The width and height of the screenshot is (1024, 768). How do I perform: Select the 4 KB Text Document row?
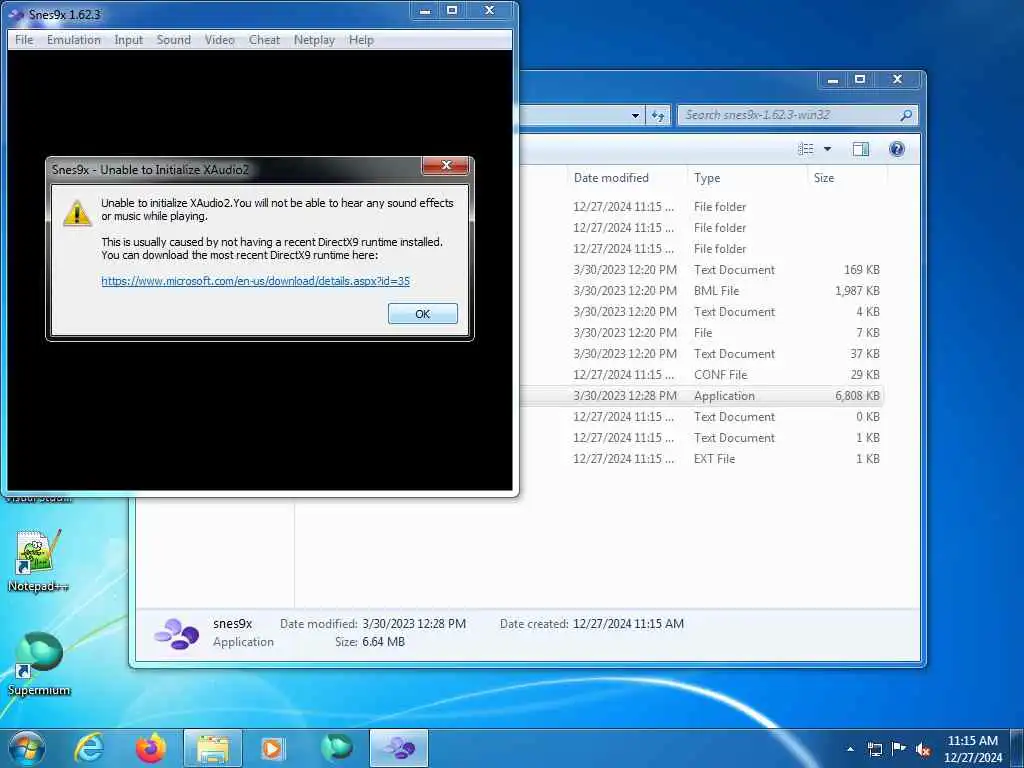(x=702, y=312)
